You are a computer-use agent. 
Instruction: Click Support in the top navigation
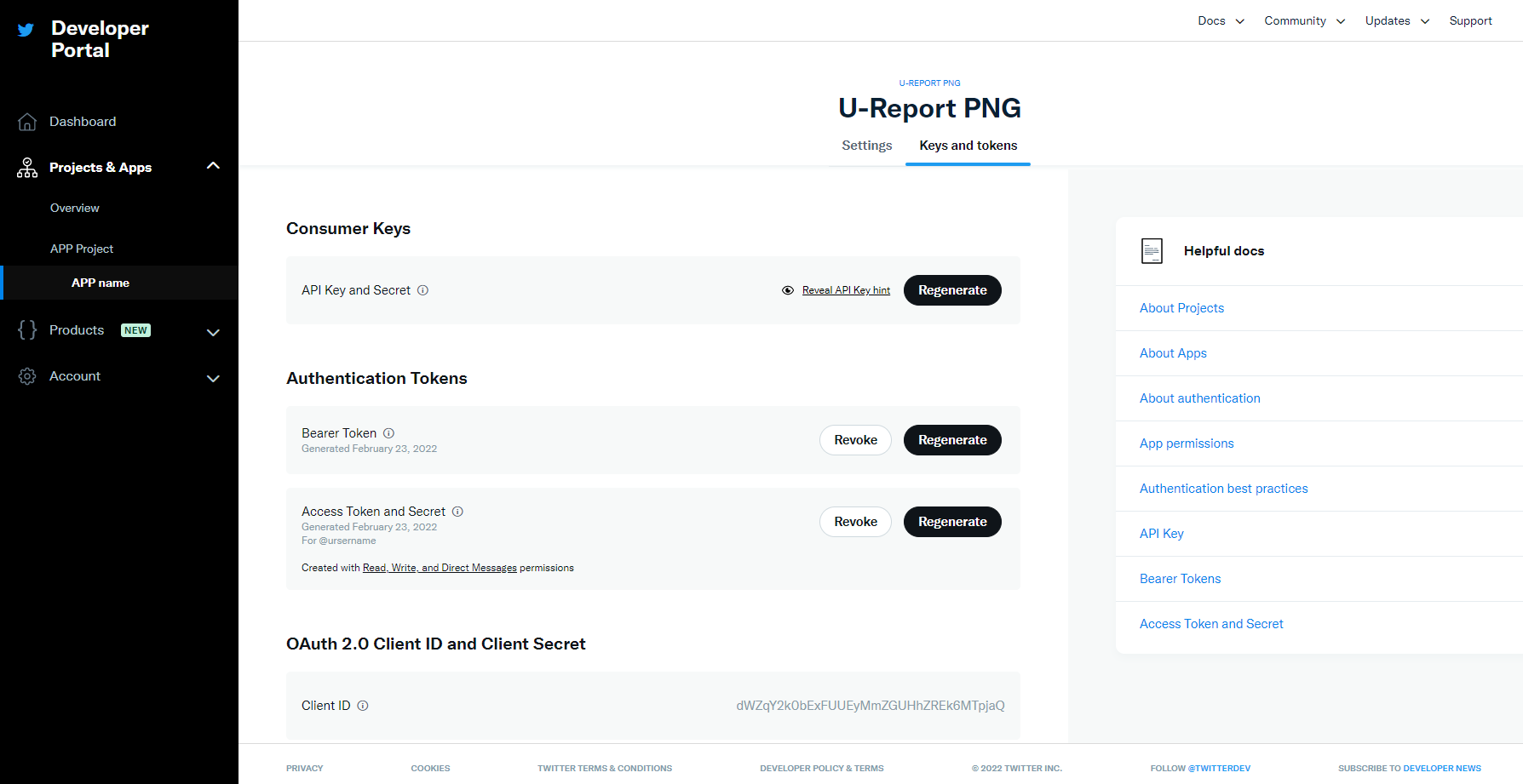click(x=1471, y=21)
